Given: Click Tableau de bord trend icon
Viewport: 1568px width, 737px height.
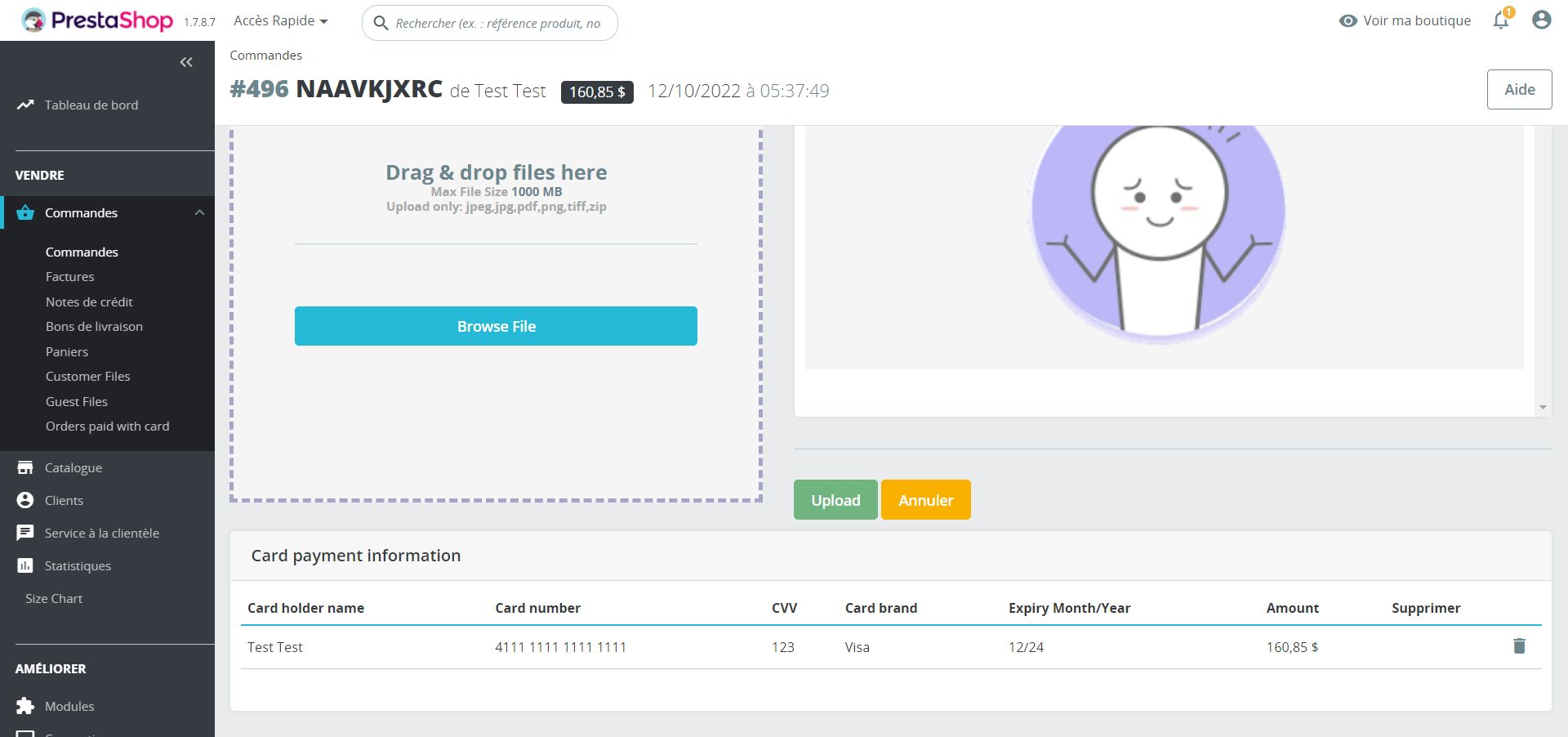Looking at the screenshot, I should (x=25, y=105).
